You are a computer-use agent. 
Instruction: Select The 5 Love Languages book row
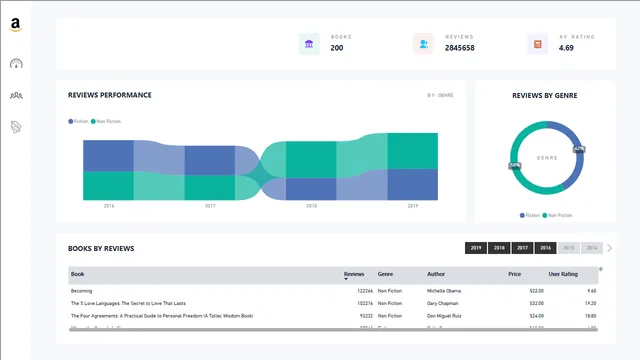point(333,303)
